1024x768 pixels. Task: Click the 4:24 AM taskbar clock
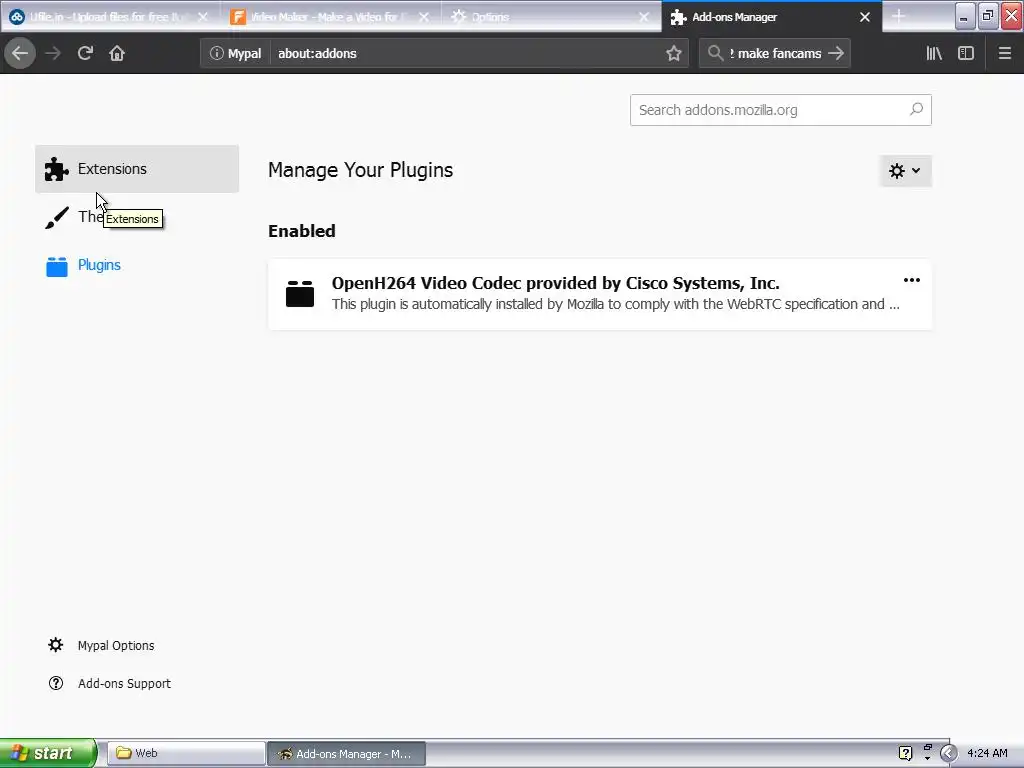point(987,753)
